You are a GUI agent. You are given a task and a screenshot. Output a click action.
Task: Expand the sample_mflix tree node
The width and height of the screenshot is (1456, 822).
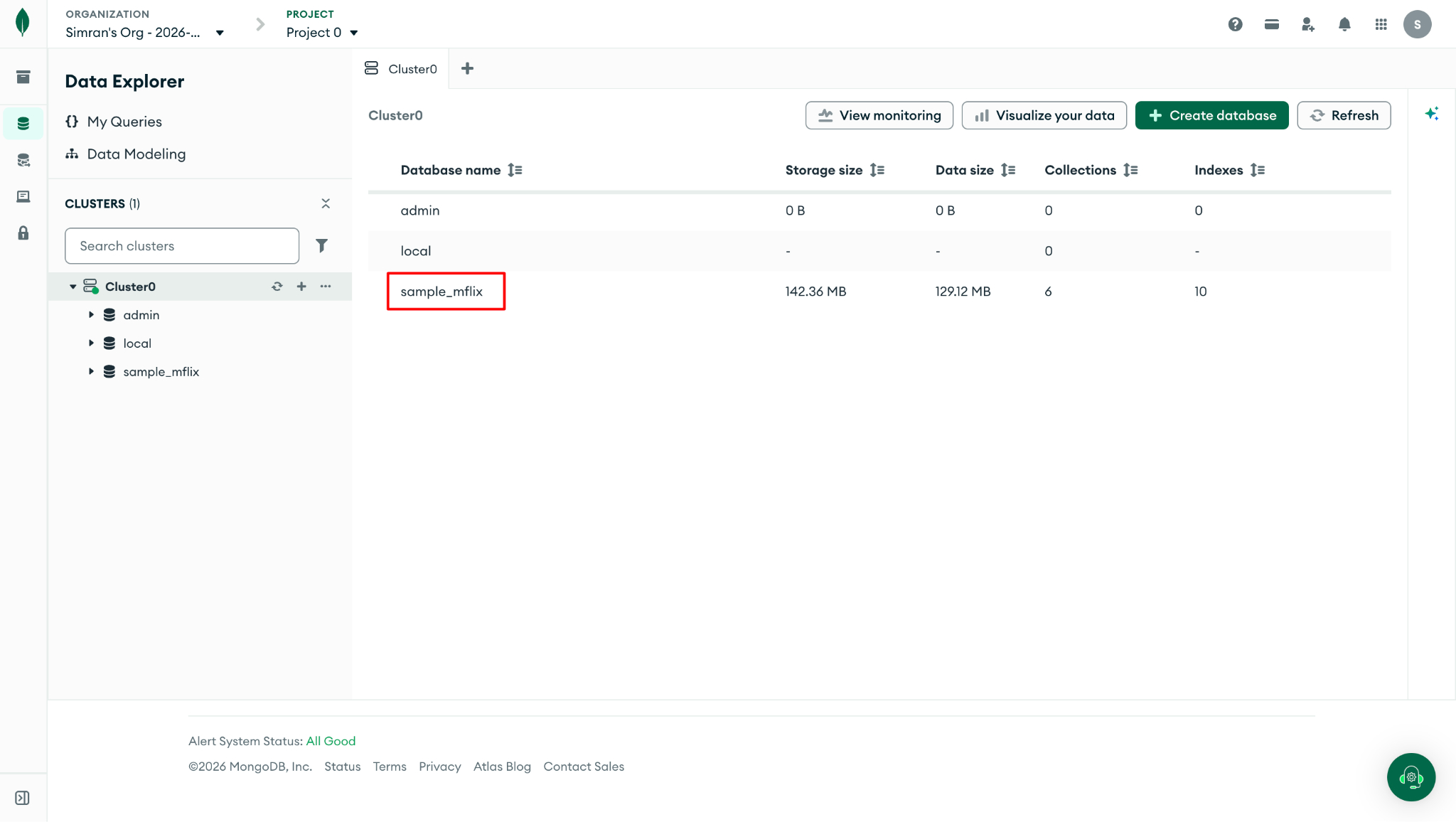[91, 371]
